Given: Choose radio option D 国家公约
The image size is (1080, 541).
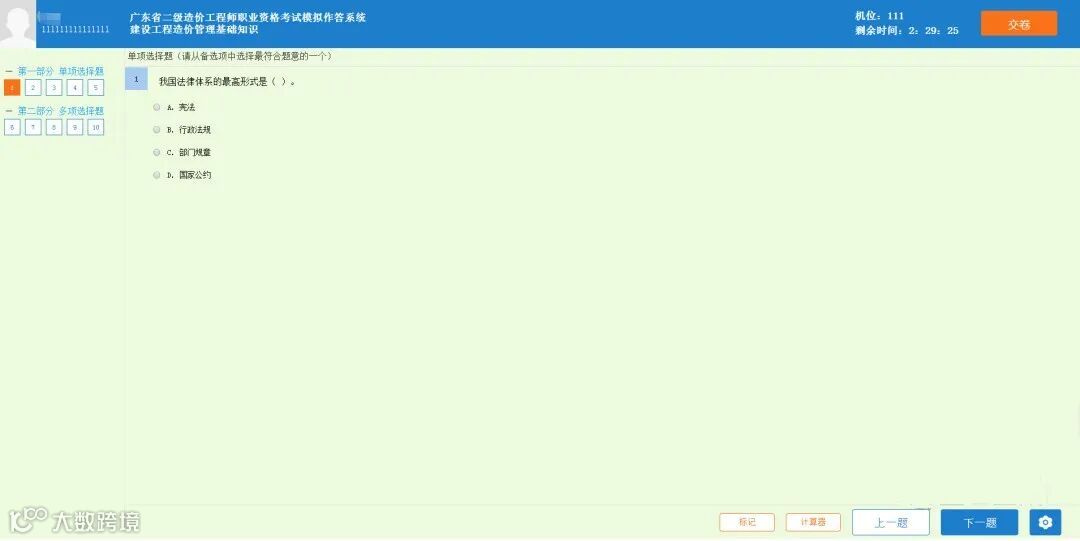Looking at the screenshot, I should click(x=156, y=175).
